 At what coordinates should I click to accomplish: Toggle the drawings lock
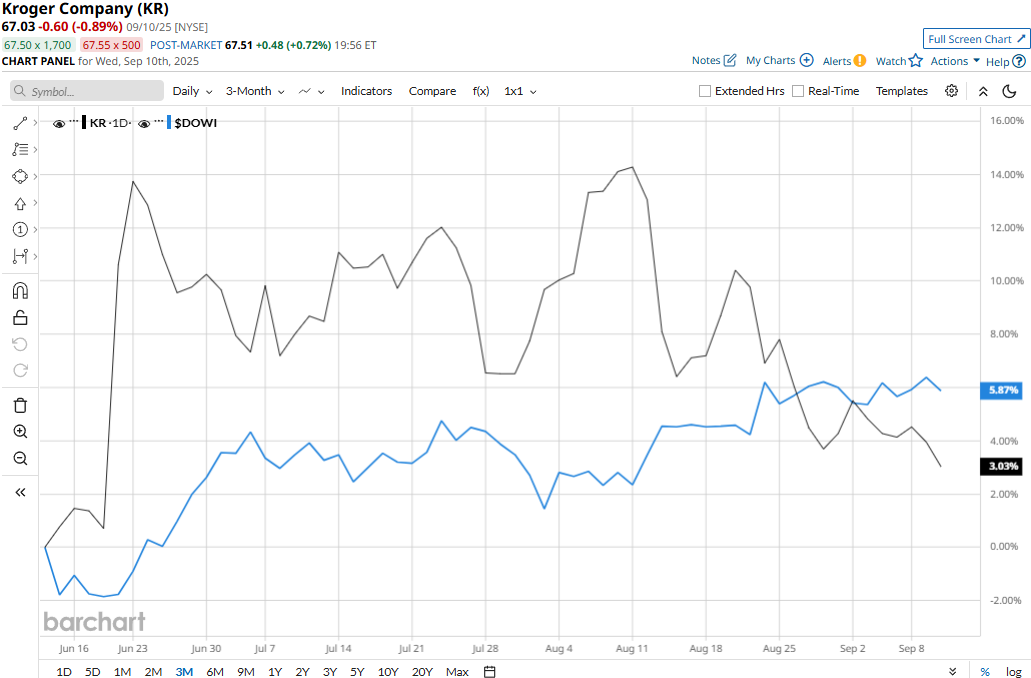pos(20,318)
